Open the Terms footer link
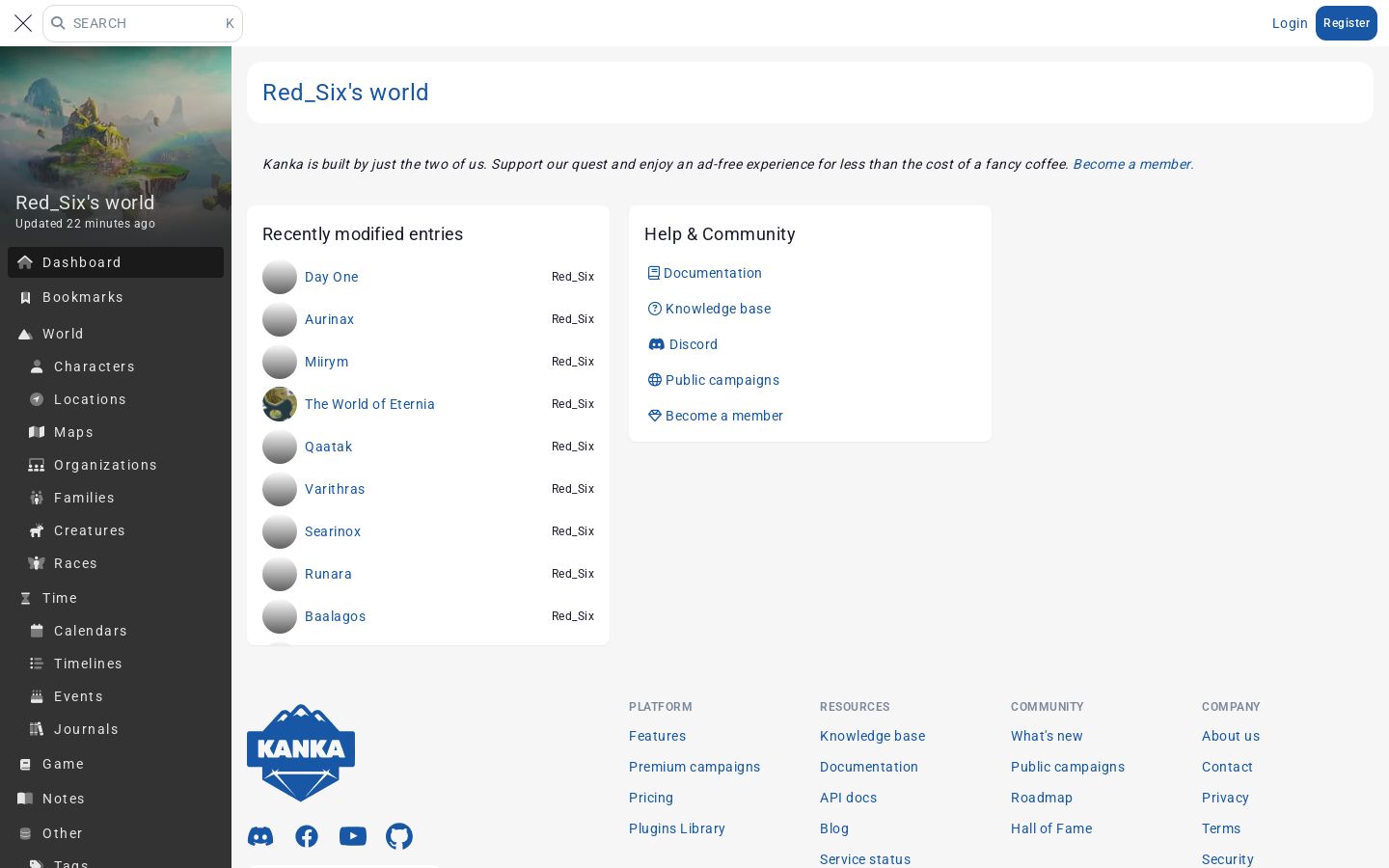 1221,828
